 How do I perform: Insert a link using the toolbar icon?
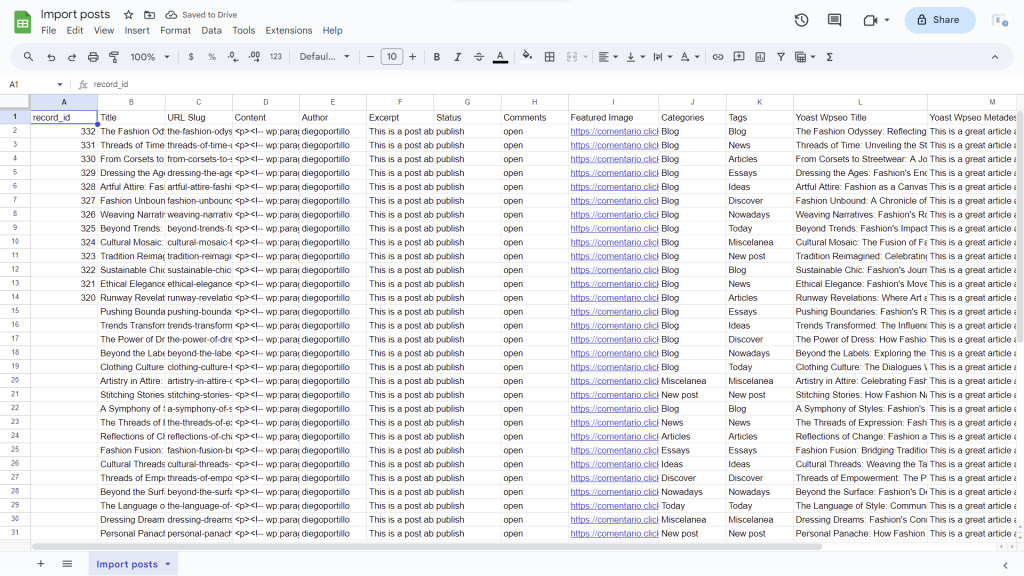pyautogui.click(x=718, y=57)
